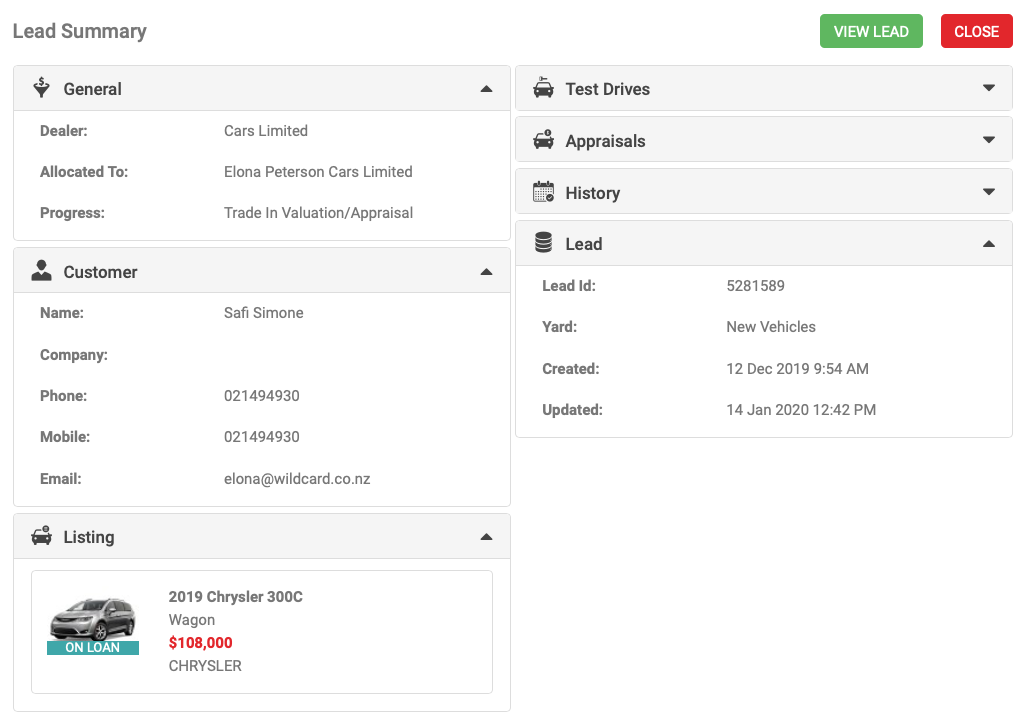
Task: Click the General funnel dollar icon
Action: click(41, 88)
